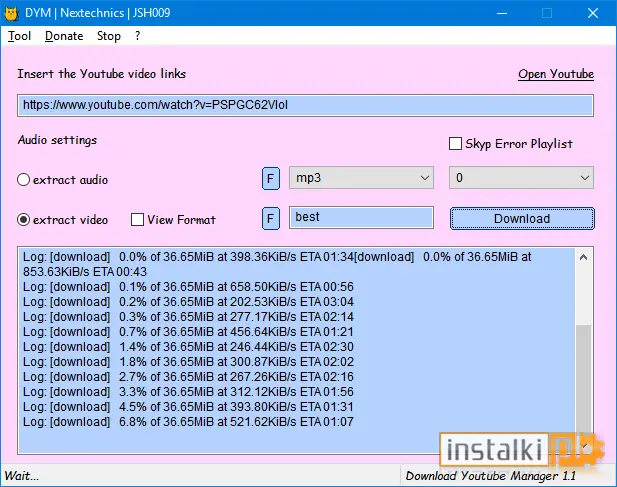The image size is (617, 487).
Task: Click the DYM cat app icon in title bar
Action: coord(11,13)
